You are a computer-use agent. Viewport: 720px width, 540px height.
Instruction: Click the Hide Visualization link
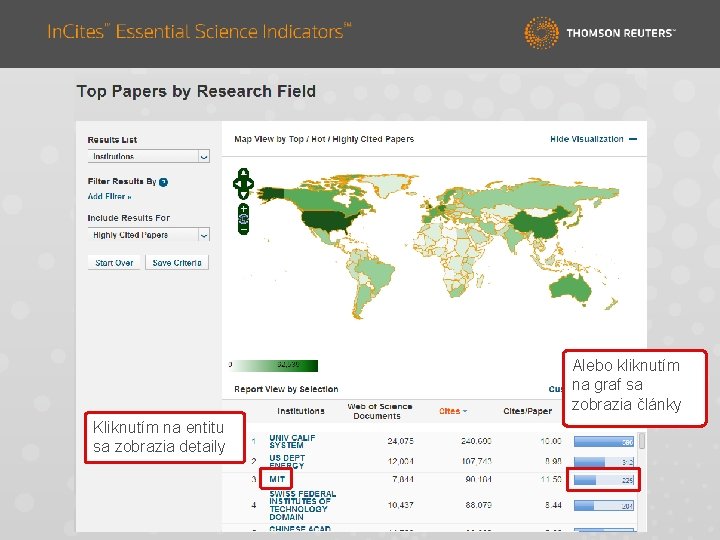(586, 139)
